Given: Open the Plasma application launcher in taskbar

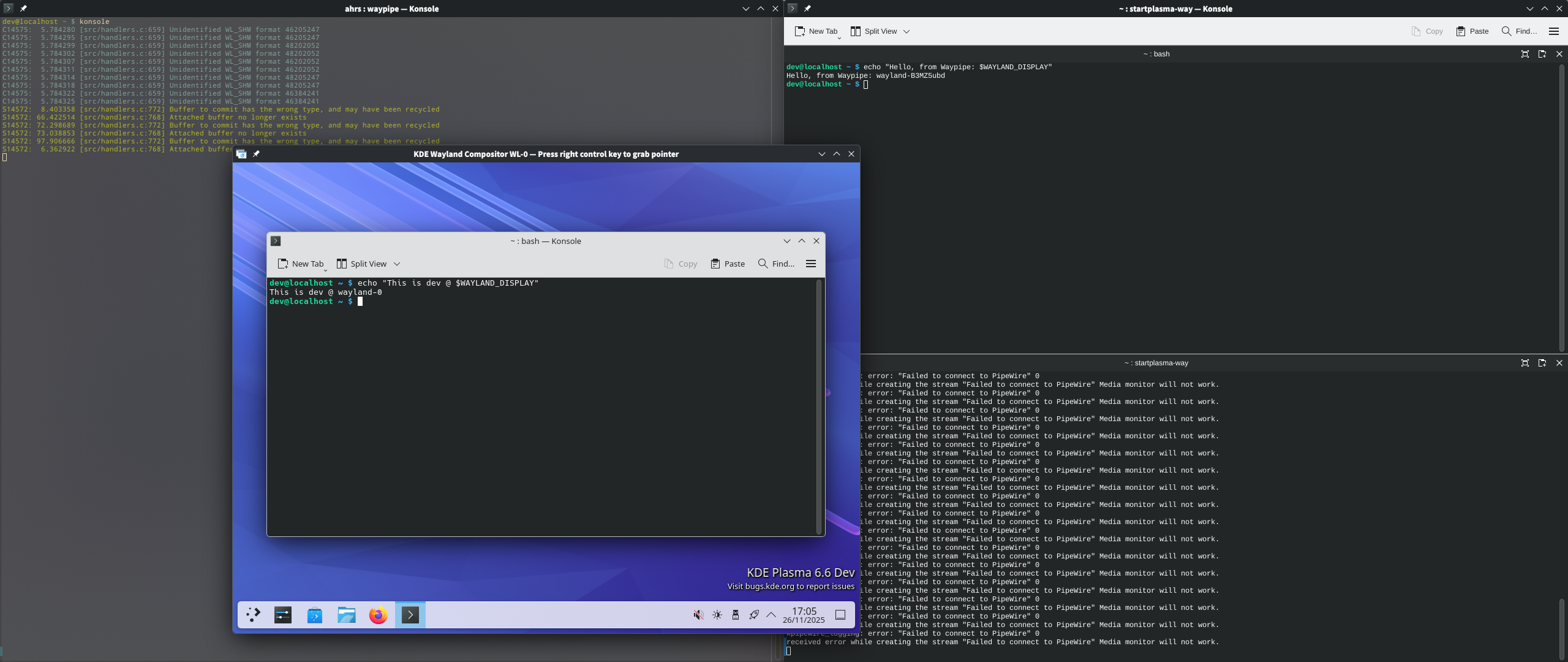Looking at the screenshot, I should tap(253, 615).
